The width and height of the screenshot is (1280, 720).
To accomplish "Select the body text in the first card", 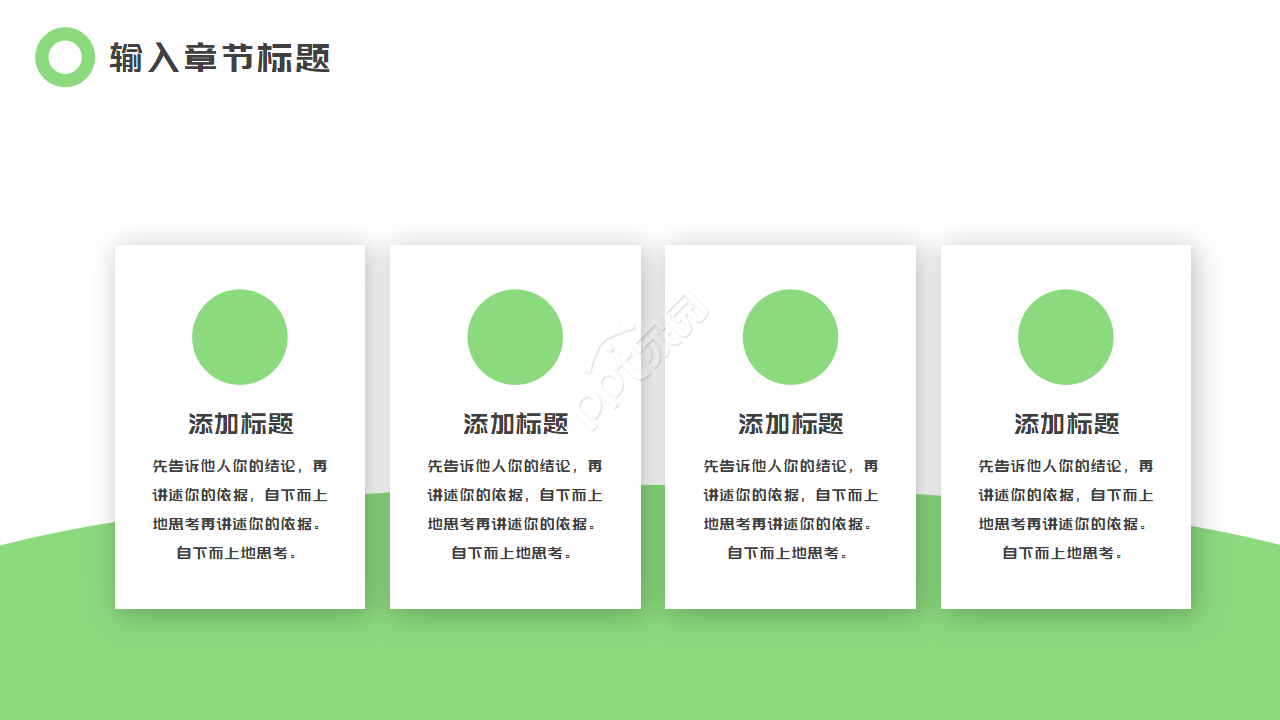I will [240, 508].
